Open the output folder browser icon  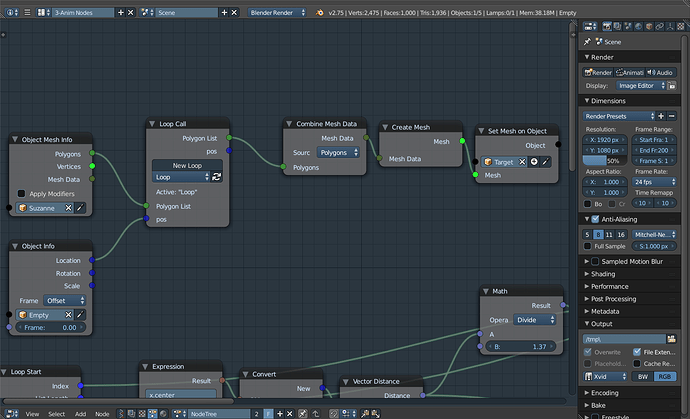click(671, 339)
